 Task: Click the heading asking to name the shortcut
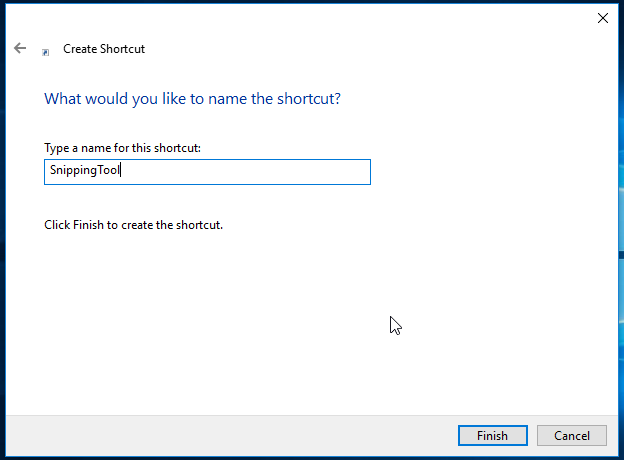(x=192, y=99)
